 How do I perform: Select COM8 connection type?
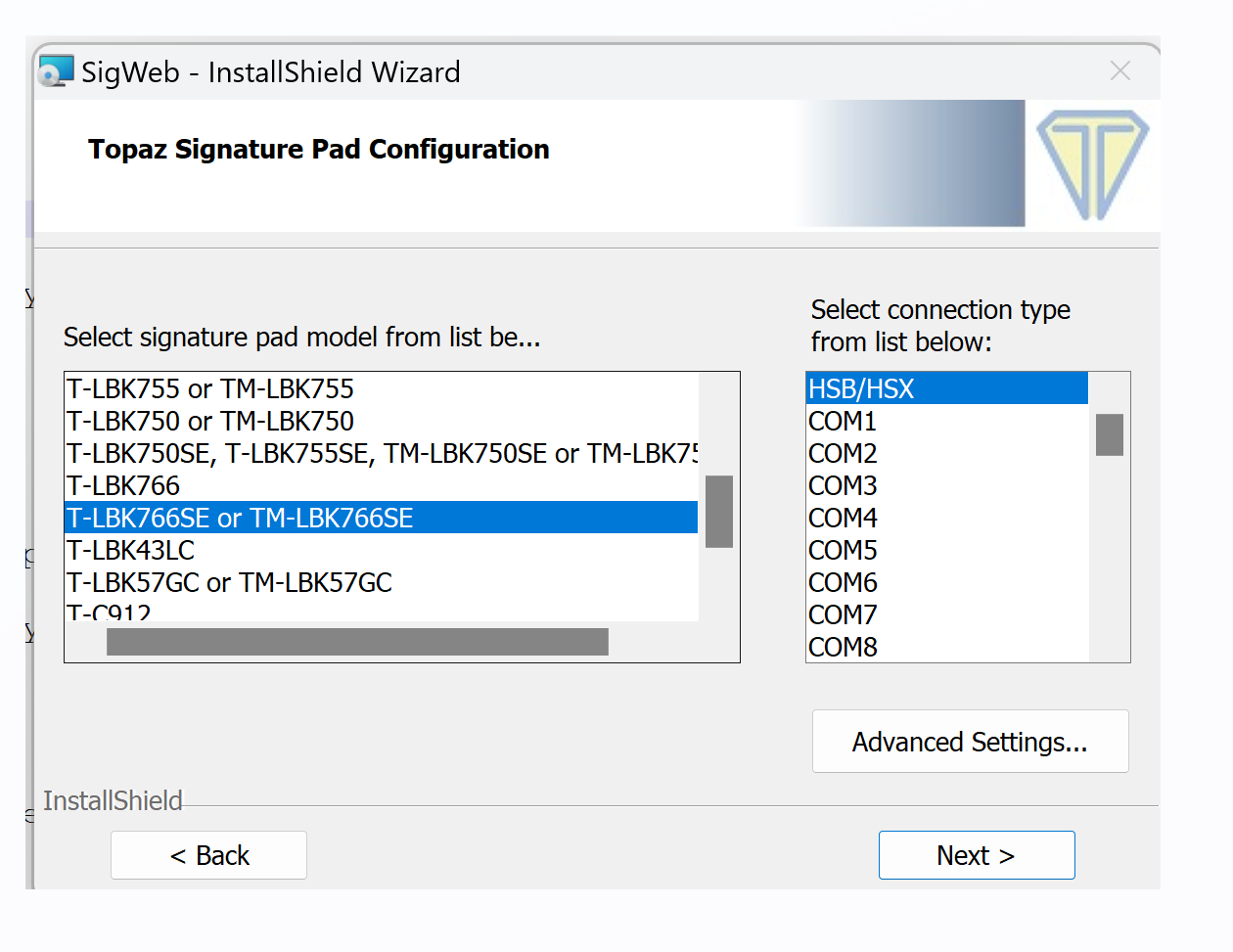843,647
